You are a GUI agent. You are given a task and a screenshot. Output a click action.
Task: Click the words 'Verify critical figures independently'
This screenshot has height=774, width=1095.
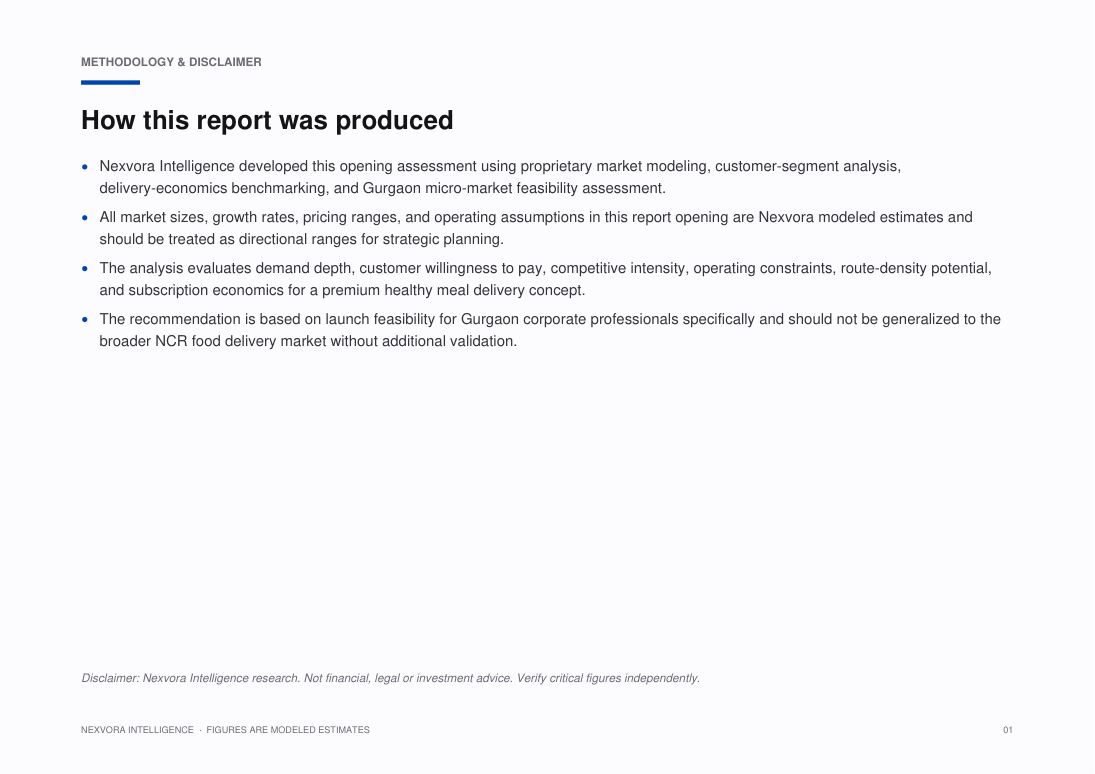tap(608, 678)
